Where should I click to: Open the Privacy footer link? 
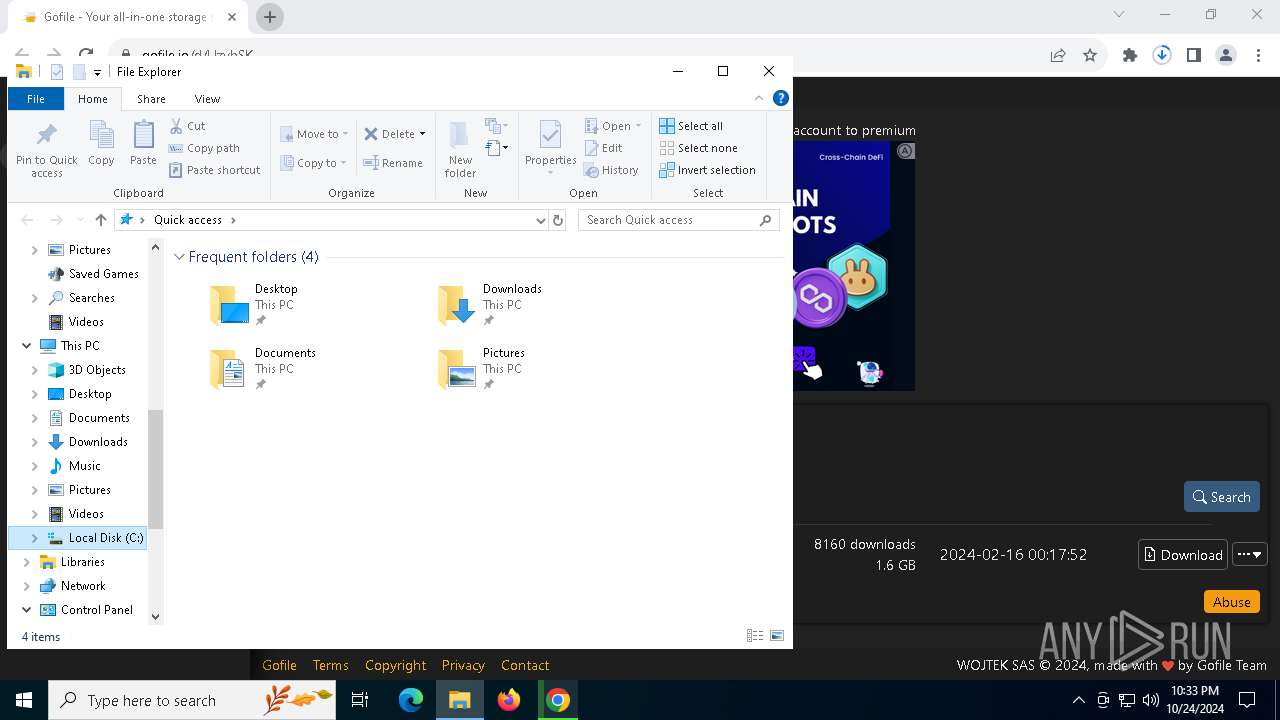tap(463, 665)
